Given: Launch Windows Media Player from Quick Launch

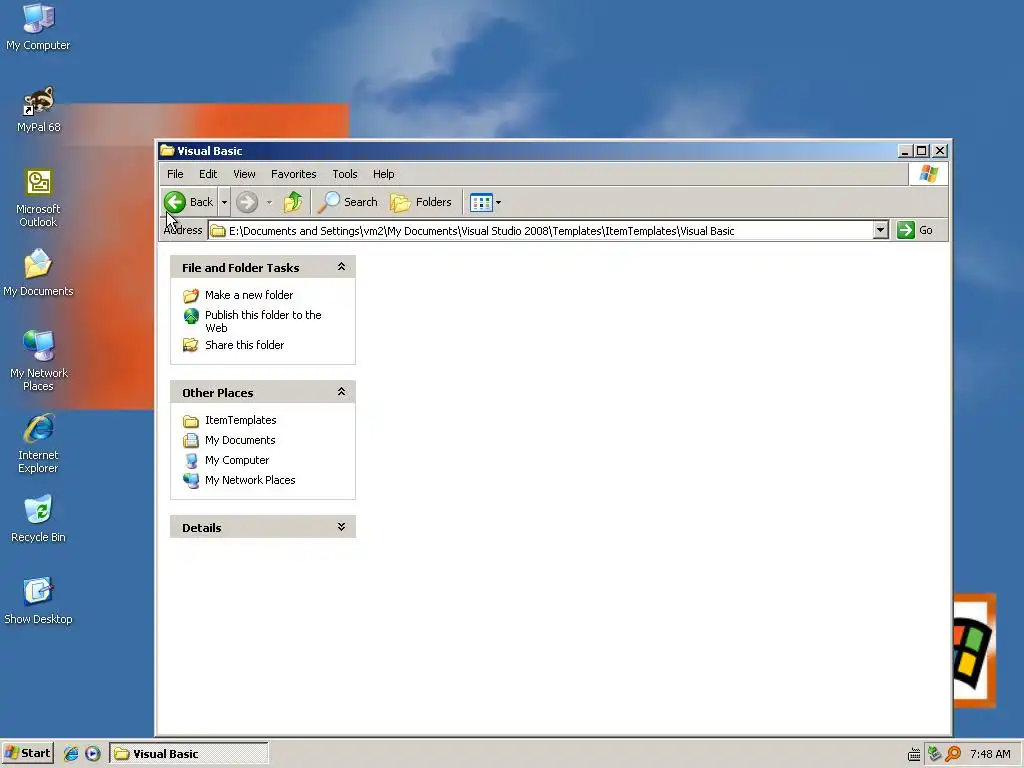Looking at the screenshot, I should pos(93,754).
